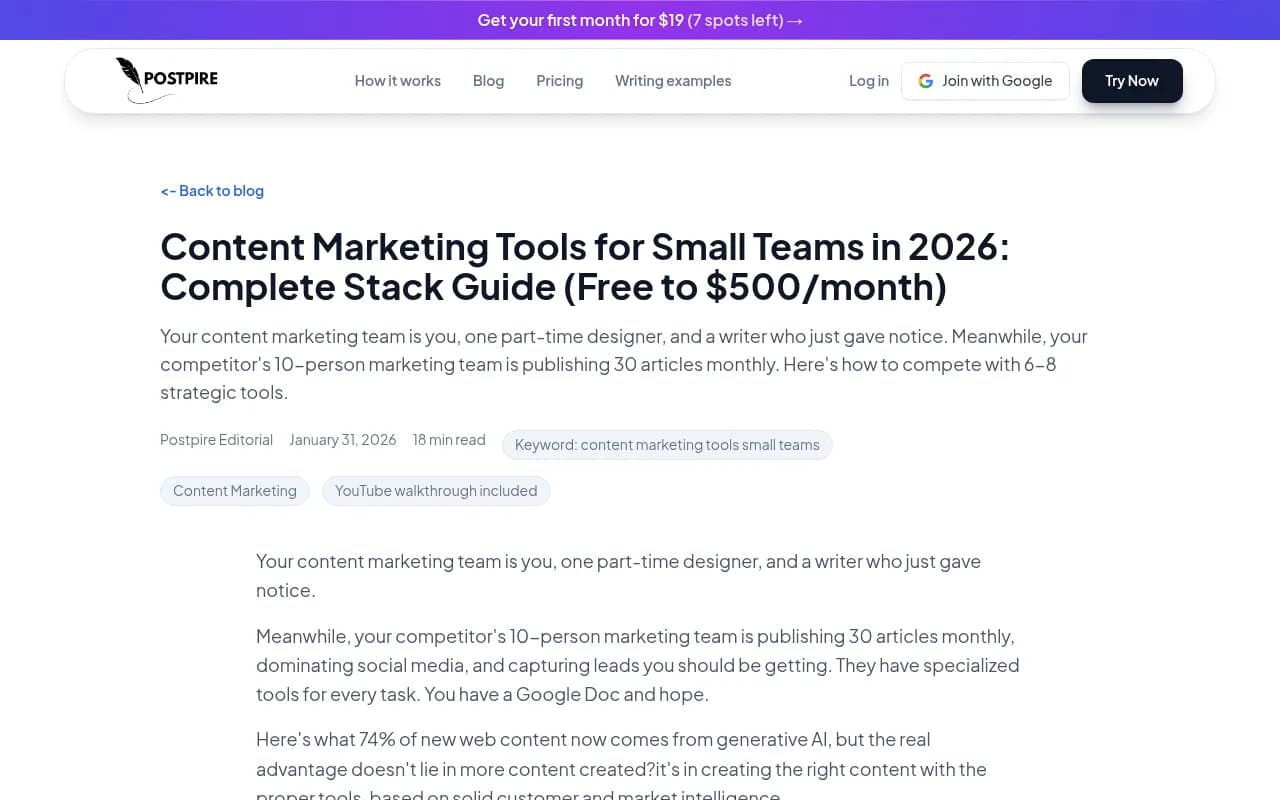The image size is (1280, 800).
Task: Click the Google icon in the sign-in button
Action: pos(925,81)
